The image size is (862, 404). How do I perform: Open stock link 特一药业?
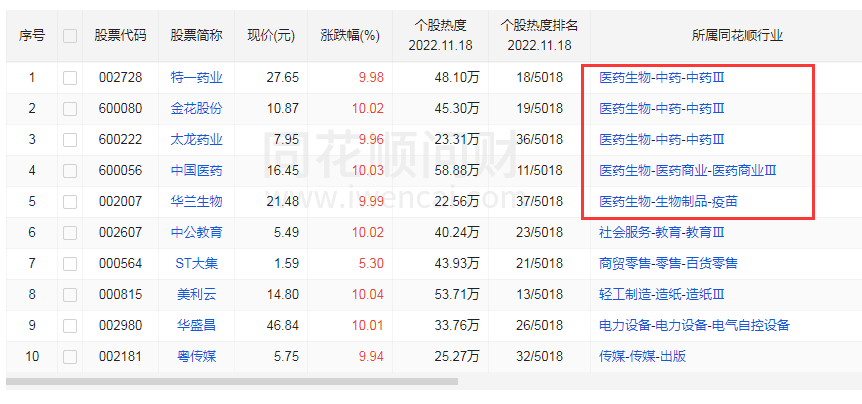[x=196, y=78]
